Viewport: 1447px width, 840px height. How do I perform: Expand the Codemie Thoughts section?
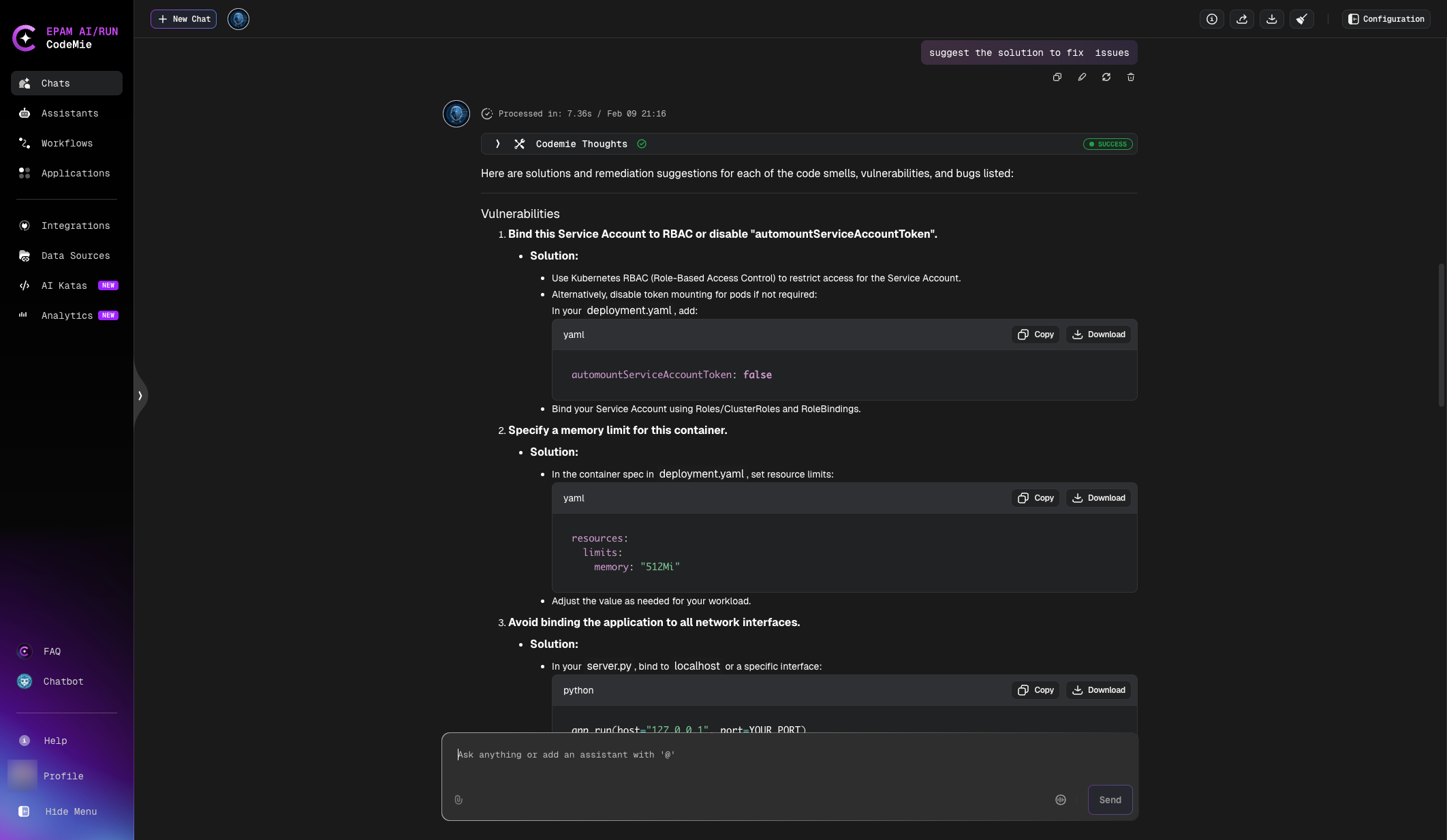coord(498,144)
